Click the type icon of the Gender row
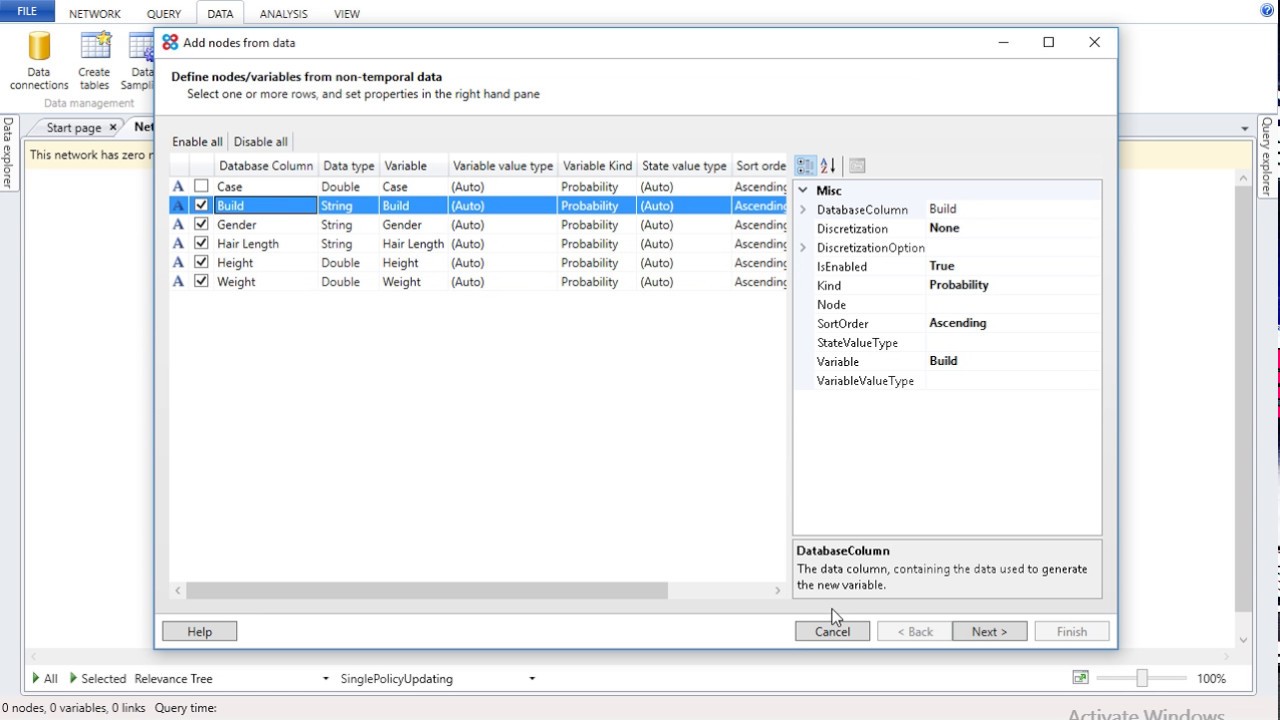The image size is (1280, 720). point(179,225)
